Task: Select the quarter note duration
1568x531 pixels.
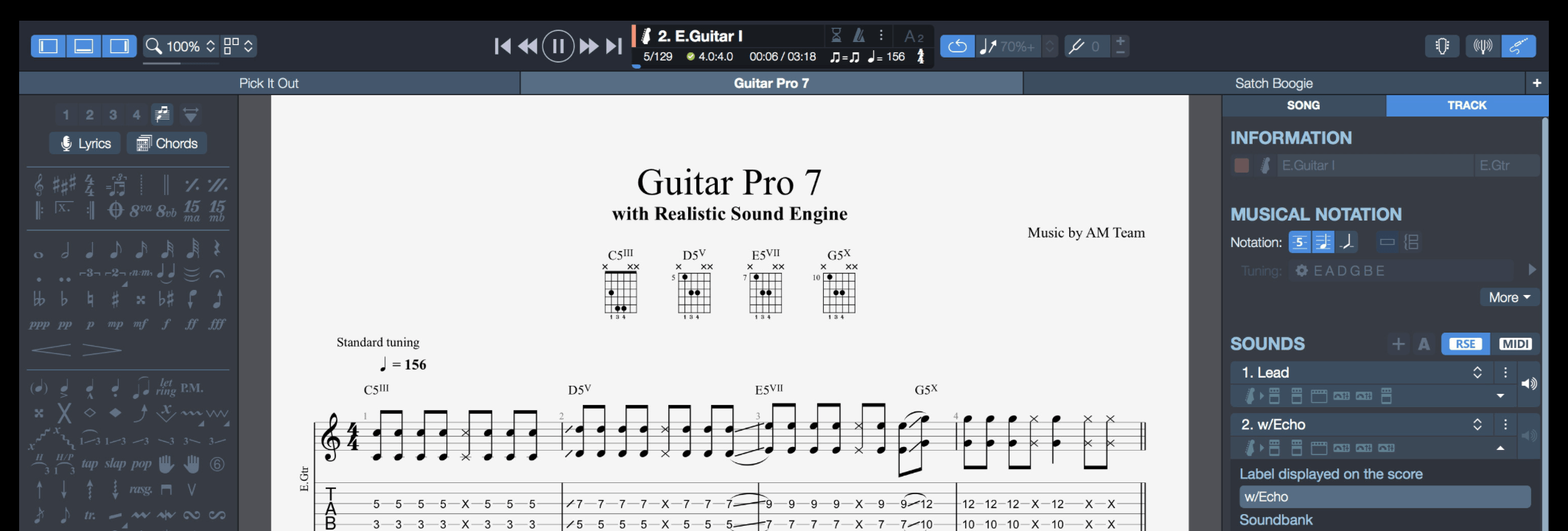Action: [x=90, y=250]
